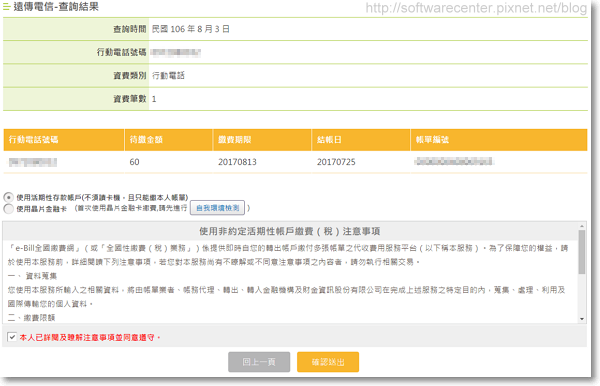Image resolution: width=600 pixels, height=386 pixels.
Task: Click the 查詢時間 row label
Action: pyautogui.click(x=130, y=29)
